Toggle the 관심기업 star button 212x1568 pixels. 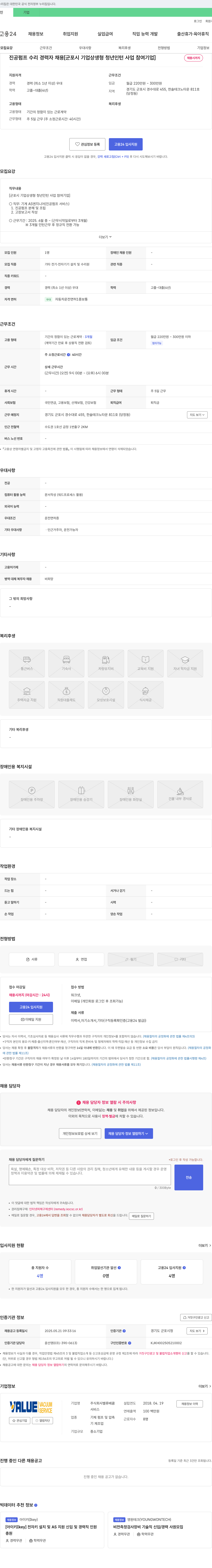tap(20, 1421)
